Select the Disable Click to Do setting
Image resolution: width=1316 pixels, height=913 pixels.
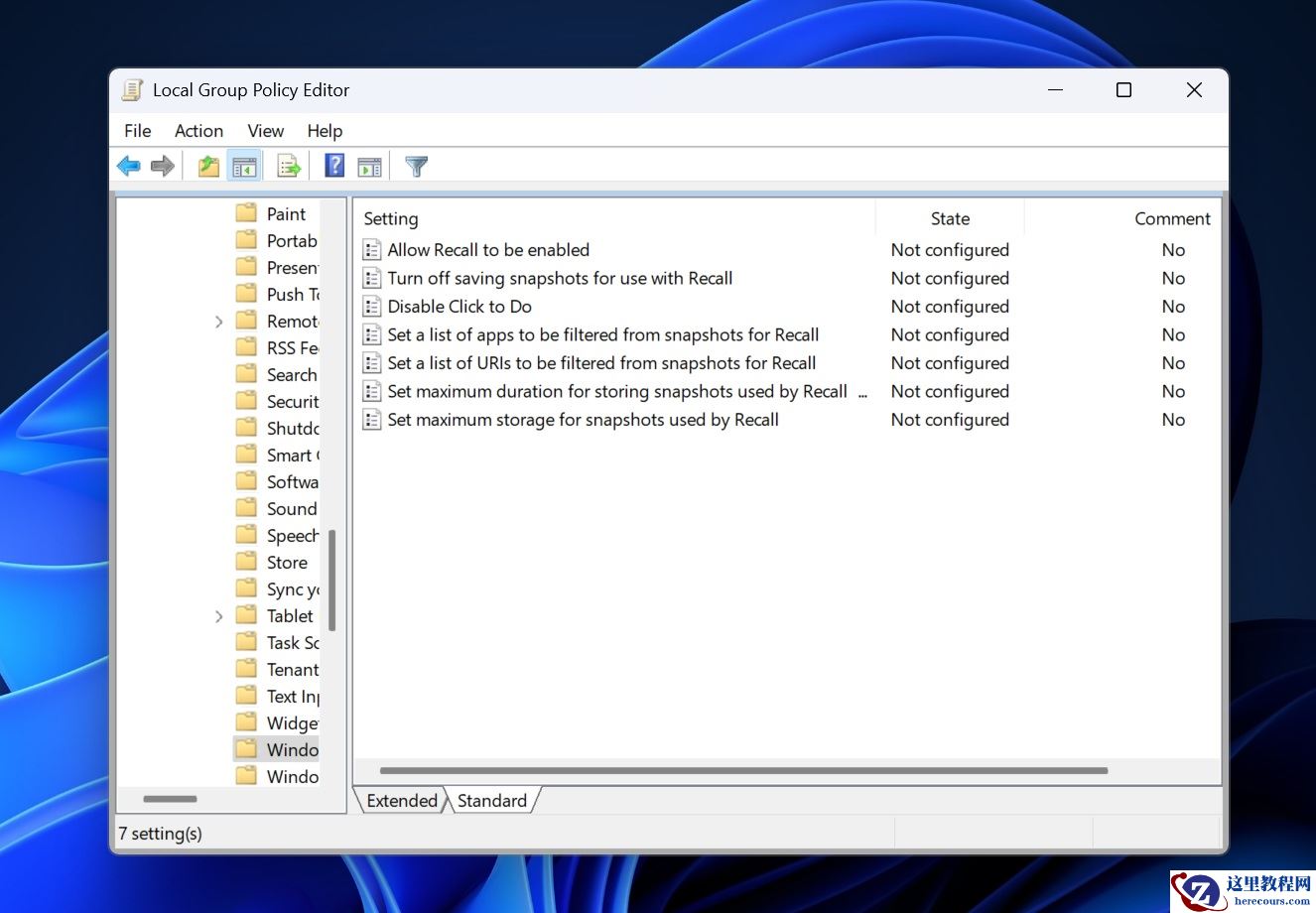[x=460, y=306]
